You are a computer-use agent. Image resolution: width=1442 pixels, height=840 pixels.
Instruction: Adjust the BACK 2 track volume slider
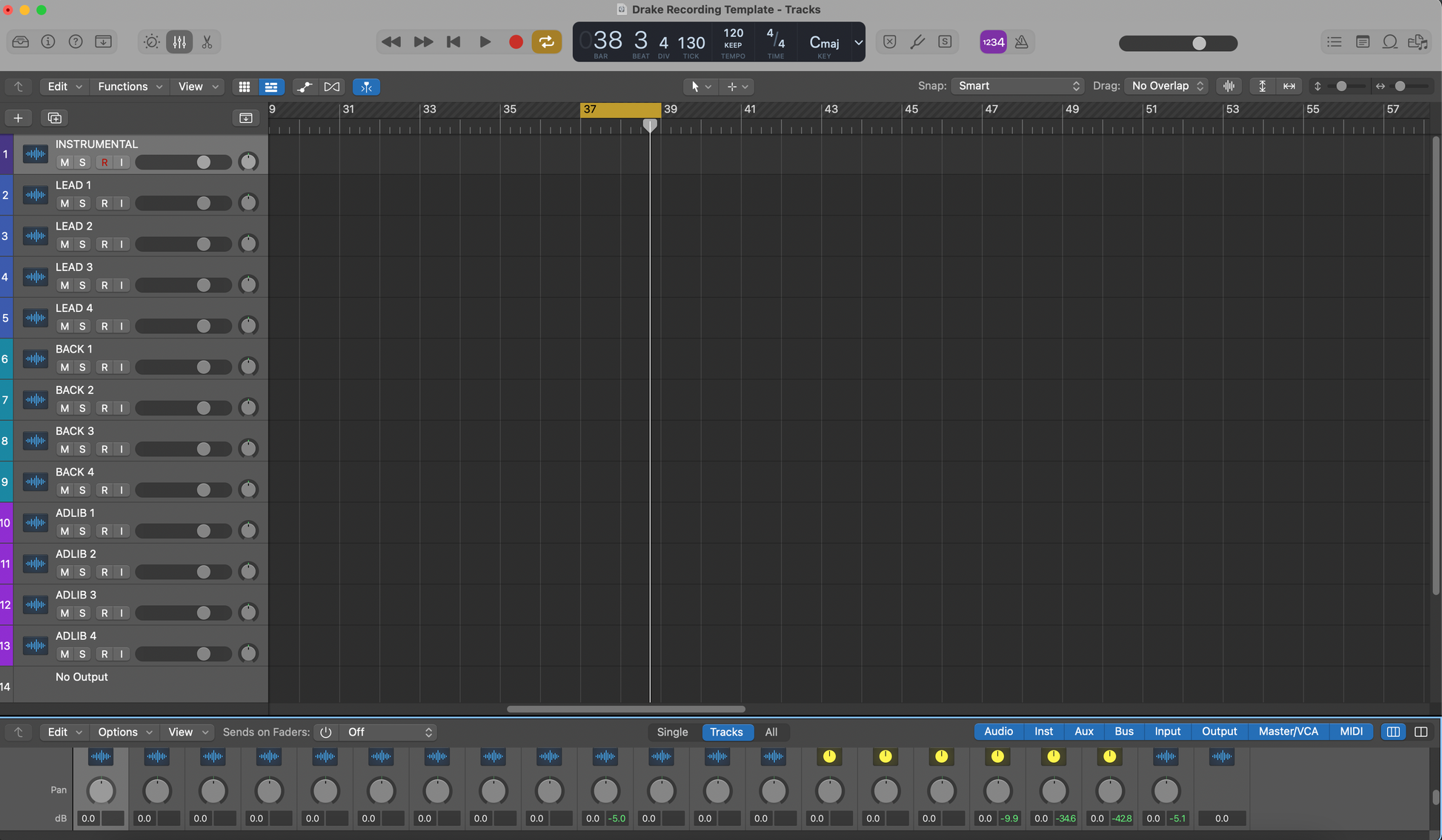click(203, 408)
